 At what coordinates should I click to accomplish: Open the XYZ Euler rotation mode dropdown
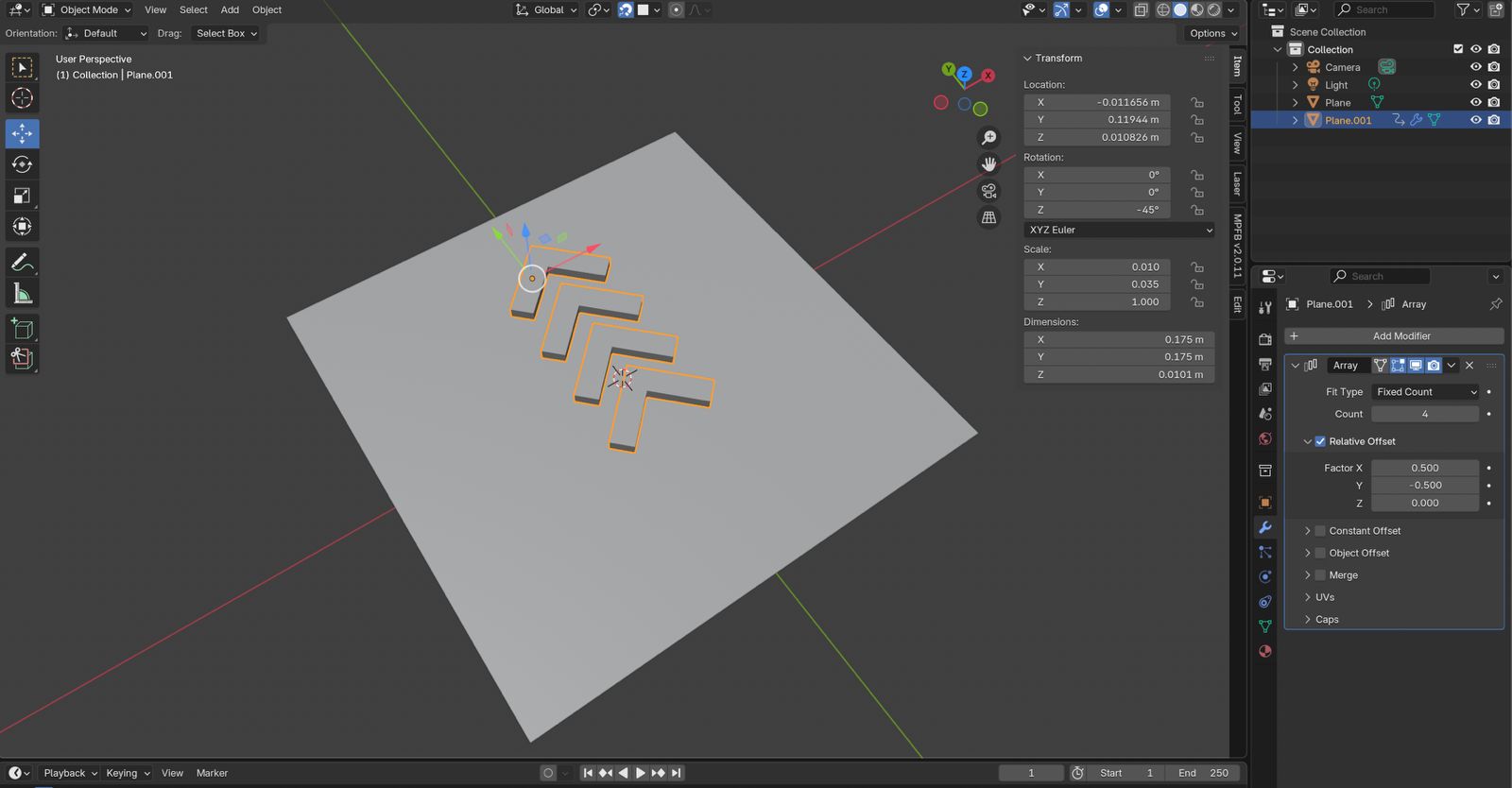click(1119, 230)
